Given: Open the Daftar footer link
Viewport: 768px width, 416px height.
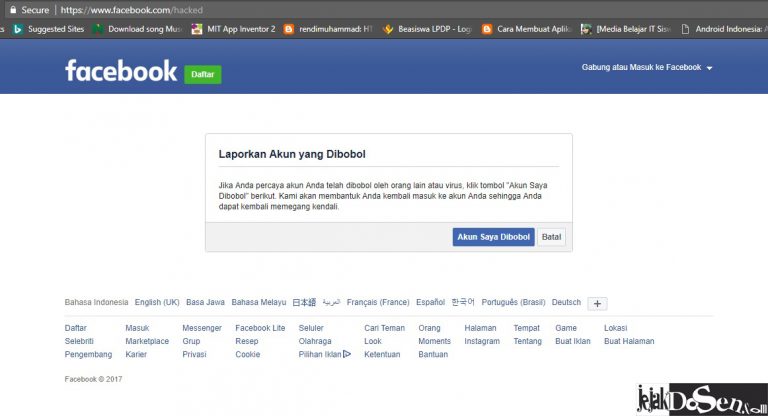Looking at the screenshot, I should pos(75,328).
